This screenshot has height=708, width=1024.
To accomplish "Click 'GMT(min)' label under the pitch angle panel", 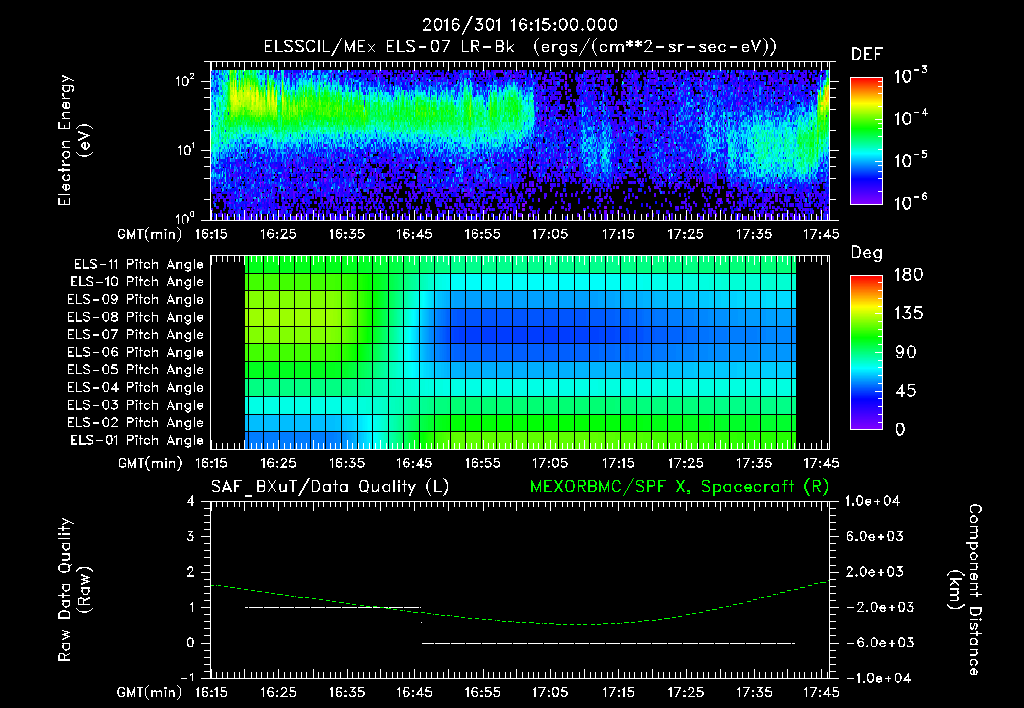I will (x=150, y=463).
